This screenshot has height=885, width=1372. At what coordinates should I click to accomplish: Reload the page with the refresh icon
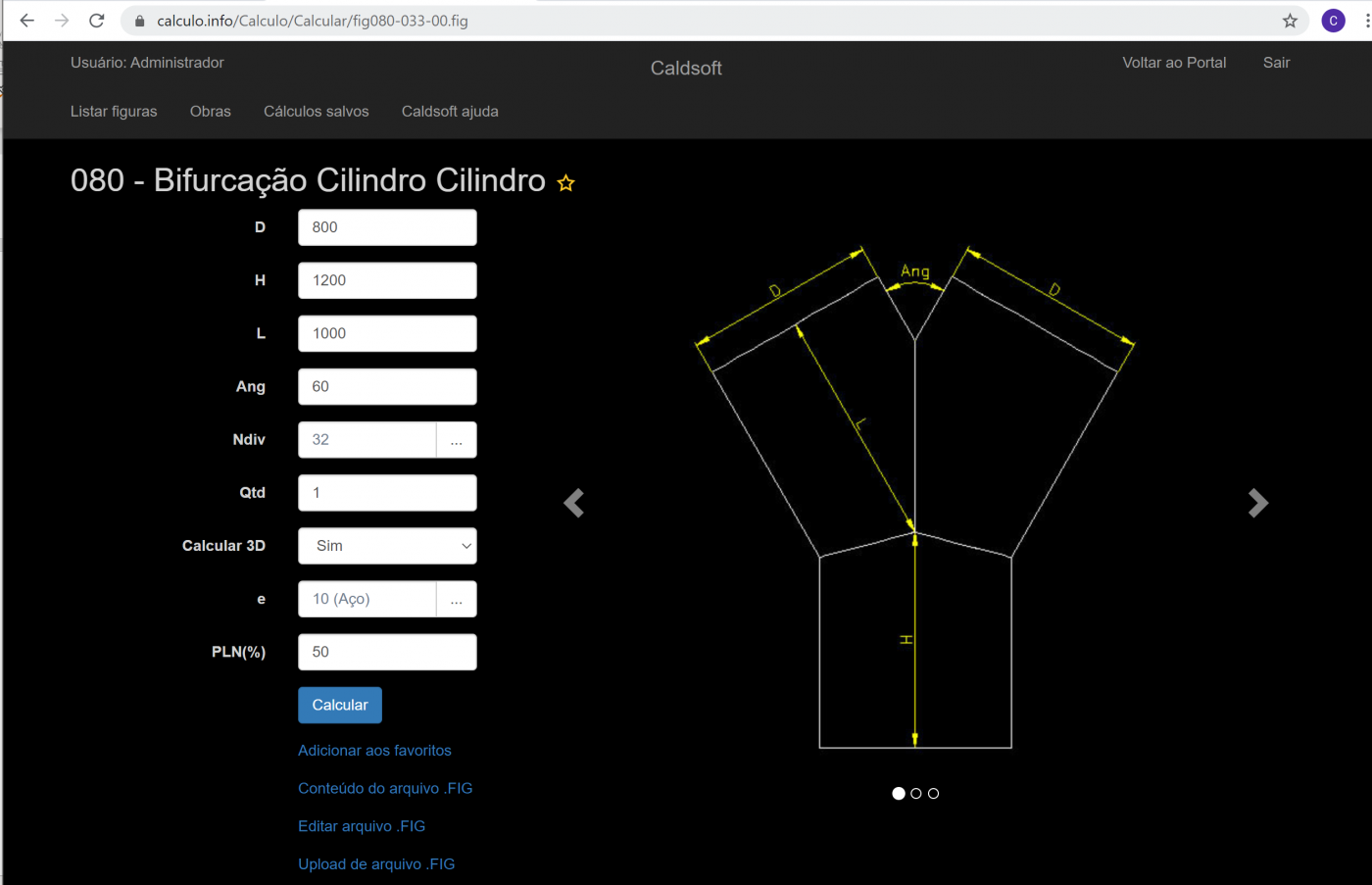pos(96,21)
